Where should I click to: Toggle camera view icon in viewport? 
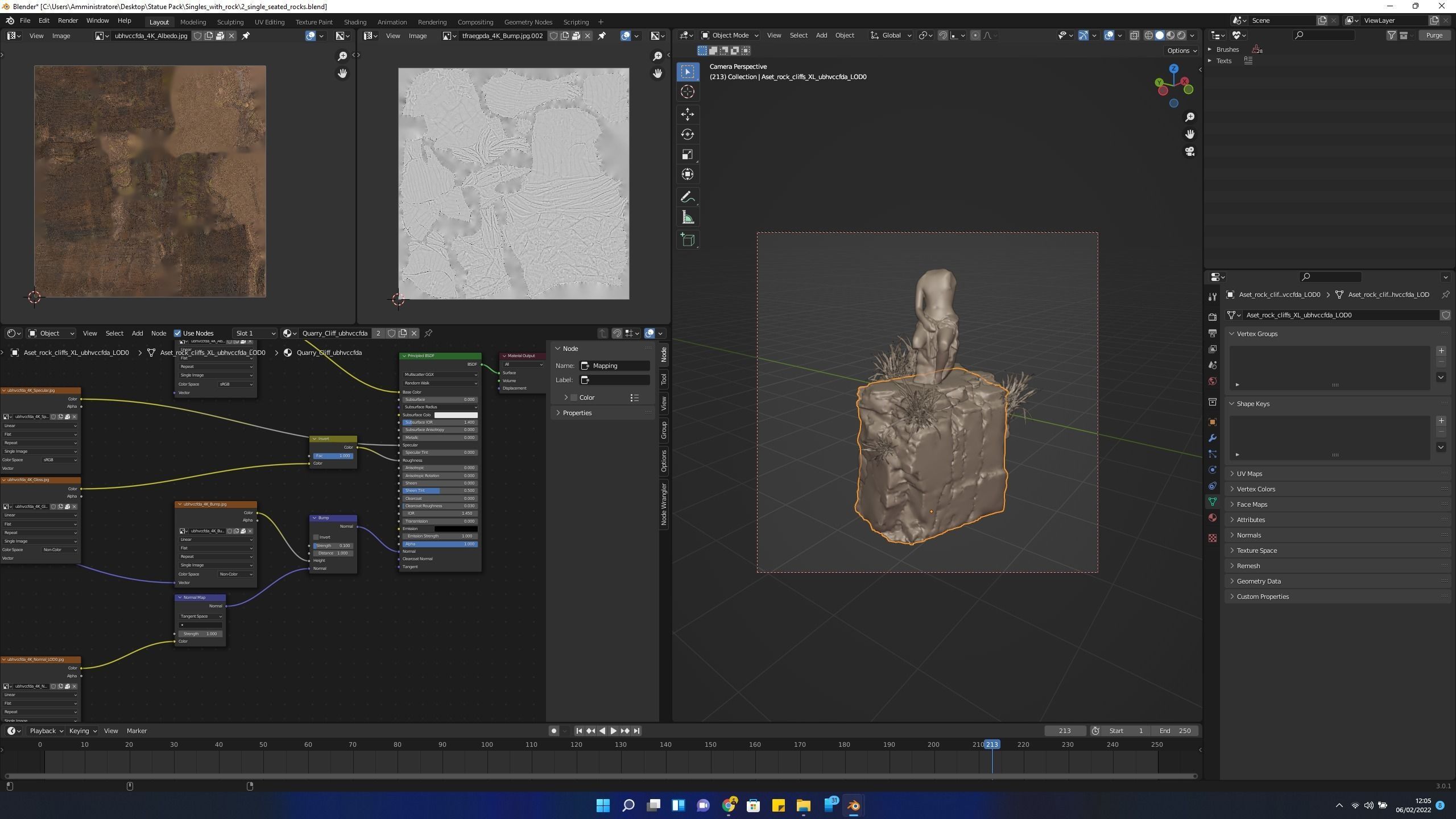(x=1190, y=152)
